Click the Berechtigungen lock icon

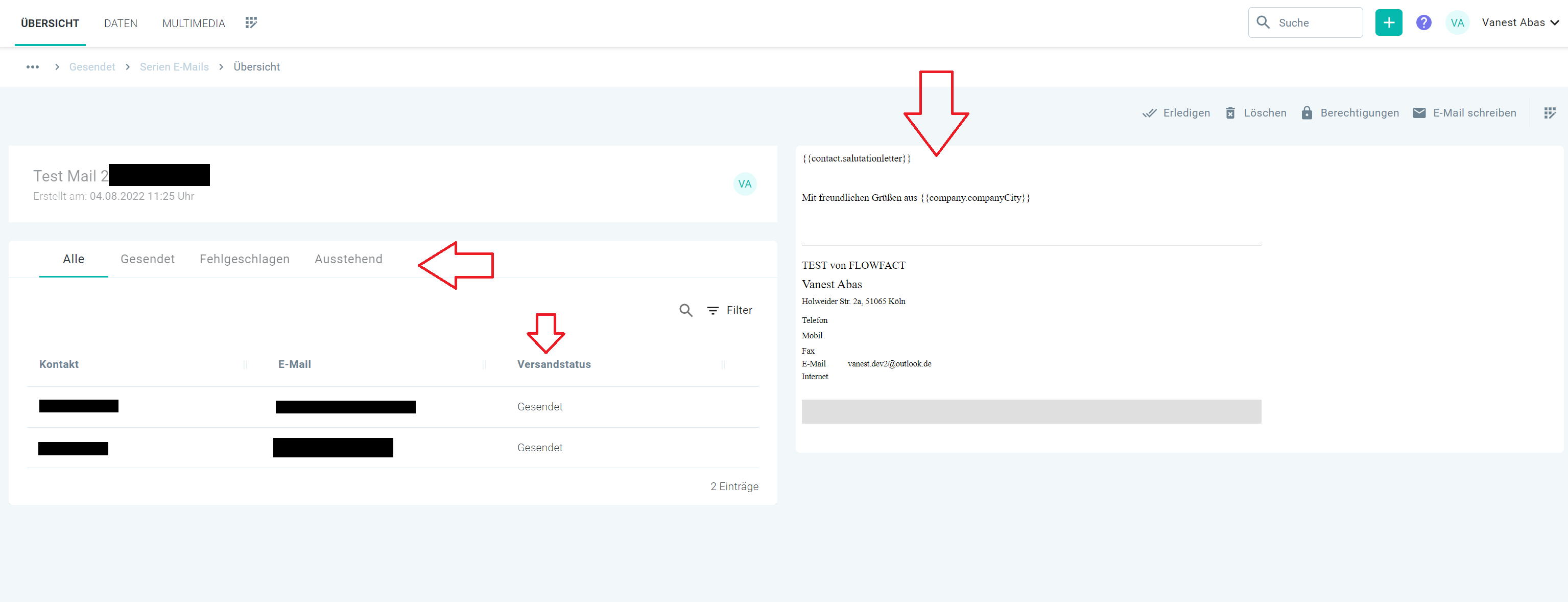(x=1306, y=113)
